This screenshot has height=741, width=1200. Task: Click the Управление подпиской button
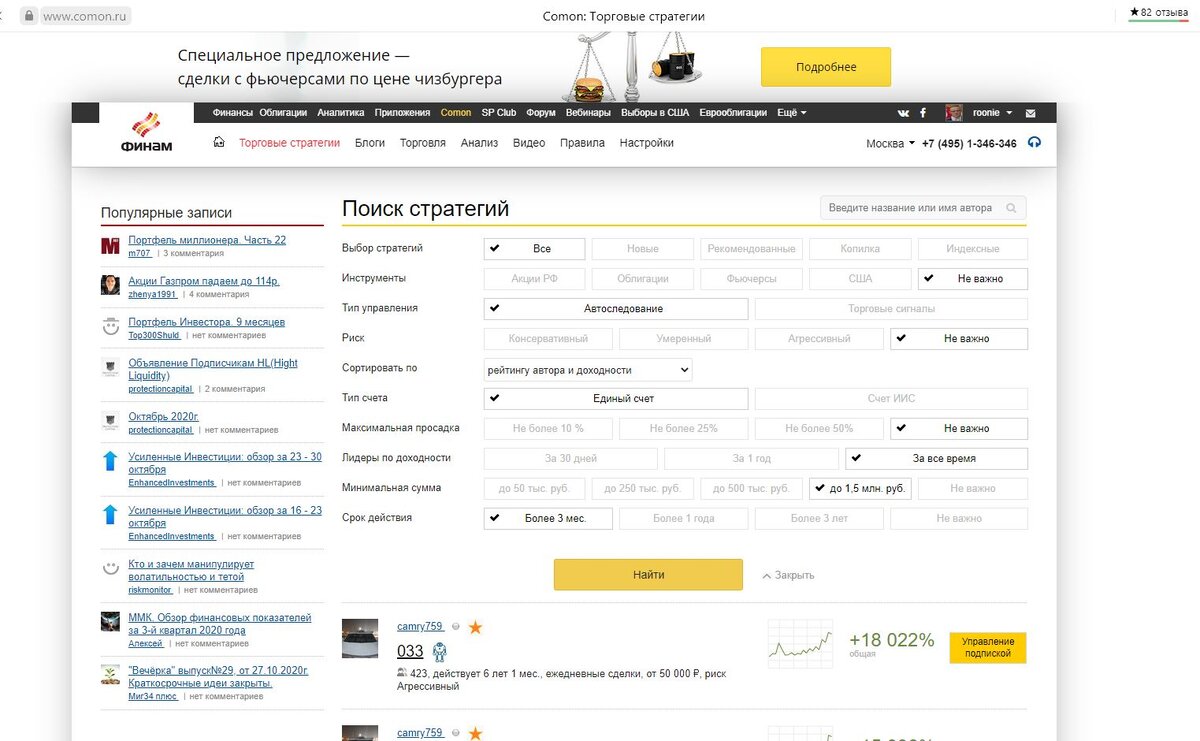(x=988, y=648)
